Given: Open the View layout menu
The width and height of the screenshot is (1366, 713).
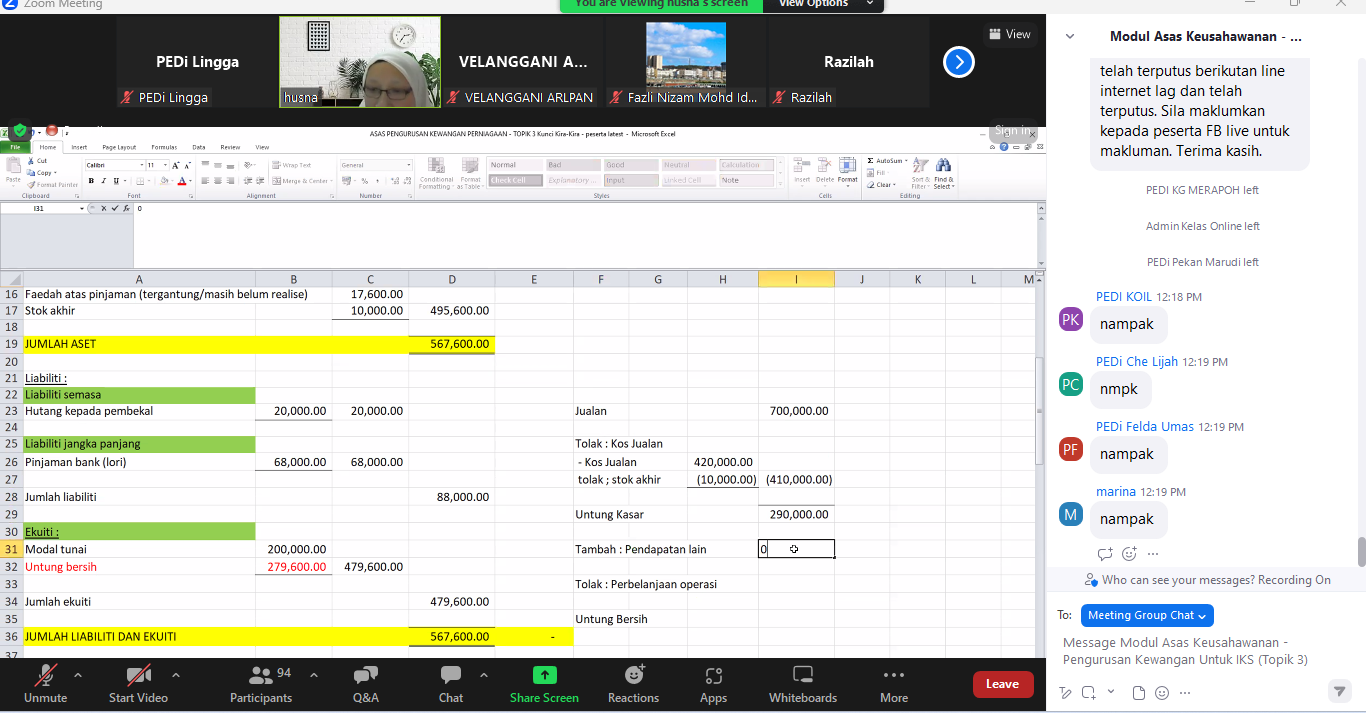Looking at the screenshot, I should [x=1009, y=34].
